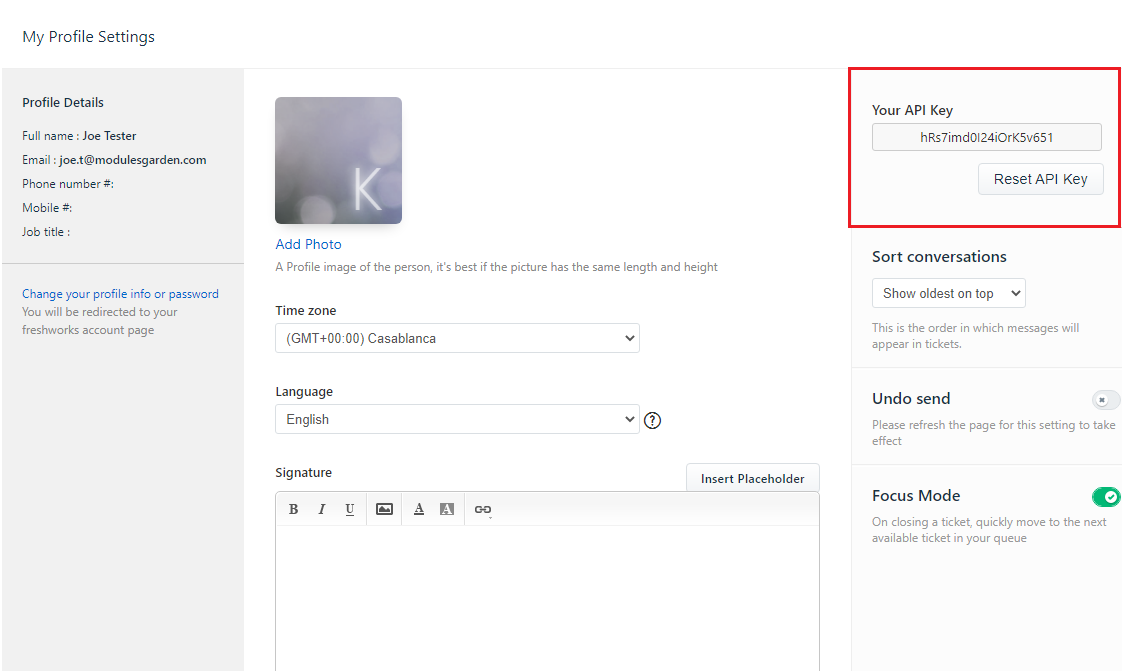Viewport: 1123px width, 671px height.
Task: Click the Language label
Action: pos(304,392)
